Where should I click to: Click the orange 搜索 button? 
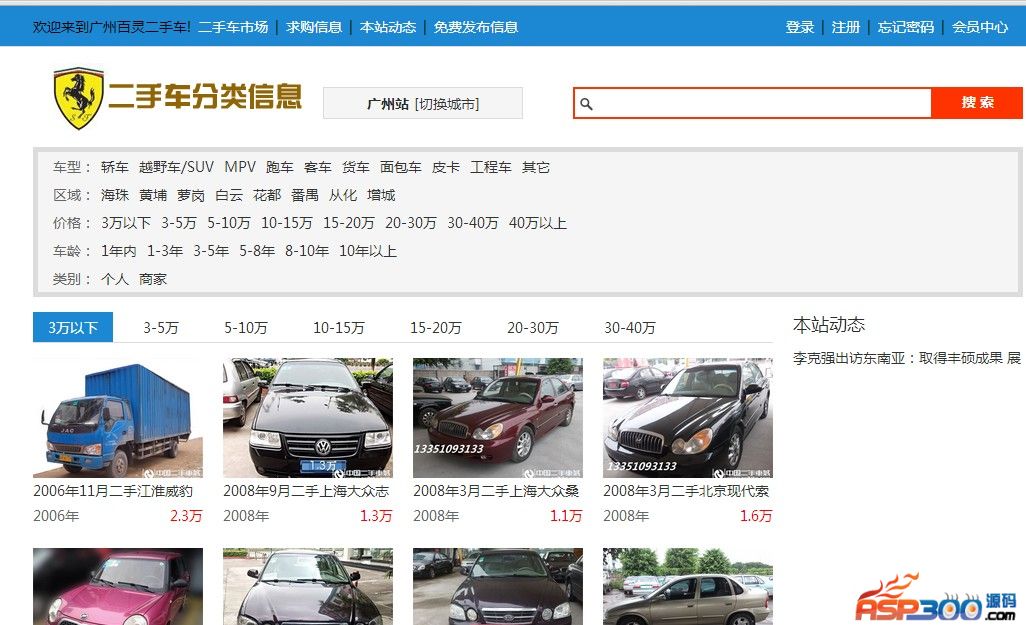pyautogui.click(x=977, y=103)
